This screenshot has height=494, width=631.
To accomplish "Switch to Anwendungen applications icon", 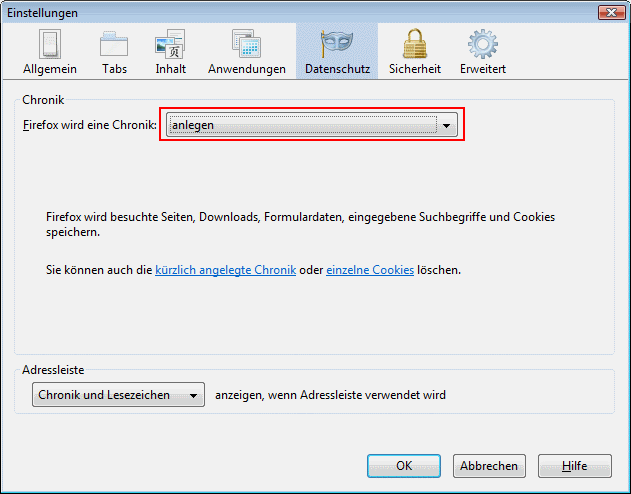I will pyautogui.click(x=246, y=45).
